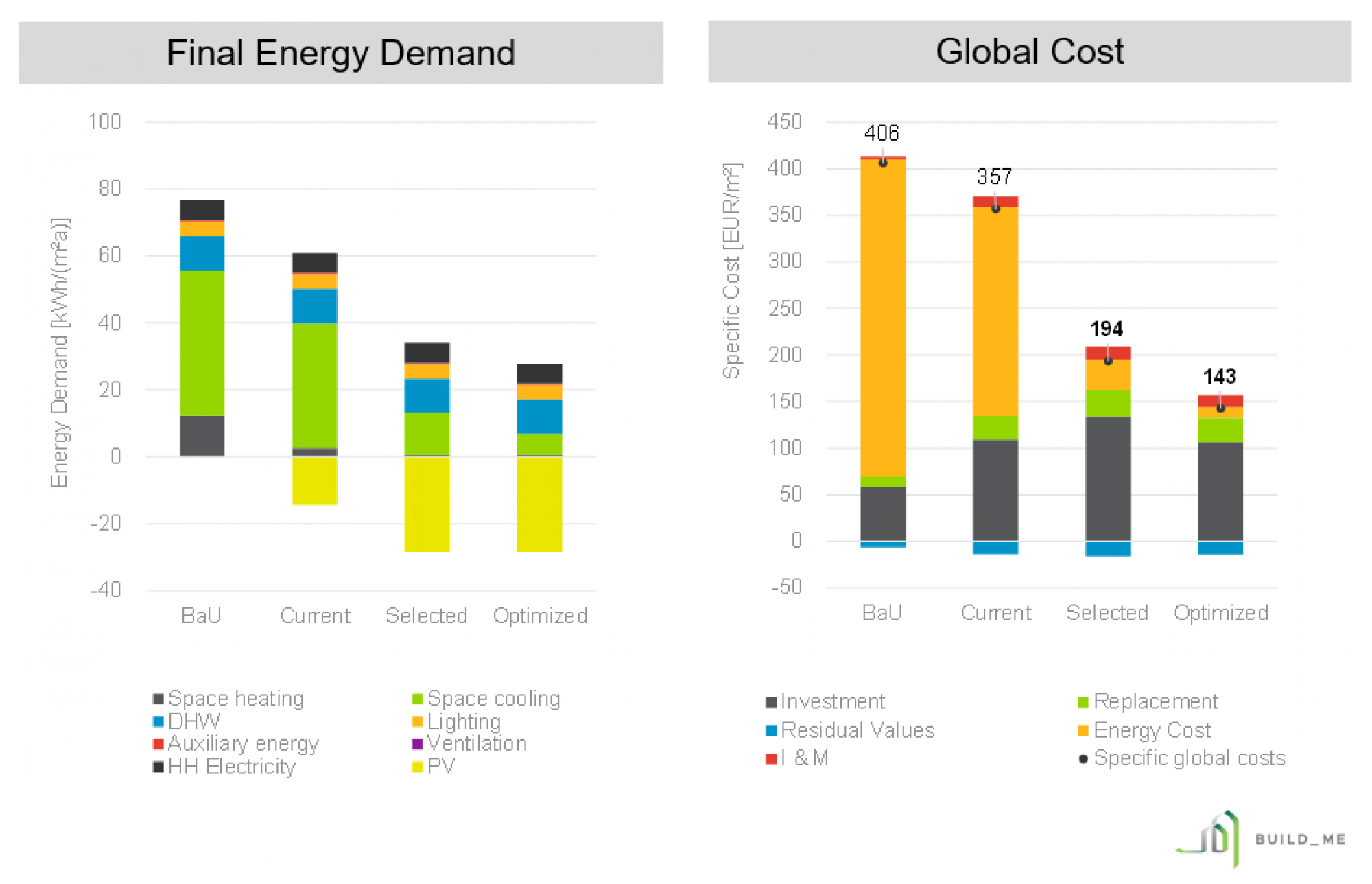Click the BaU label in Energy Demand chart

(201, 616)
